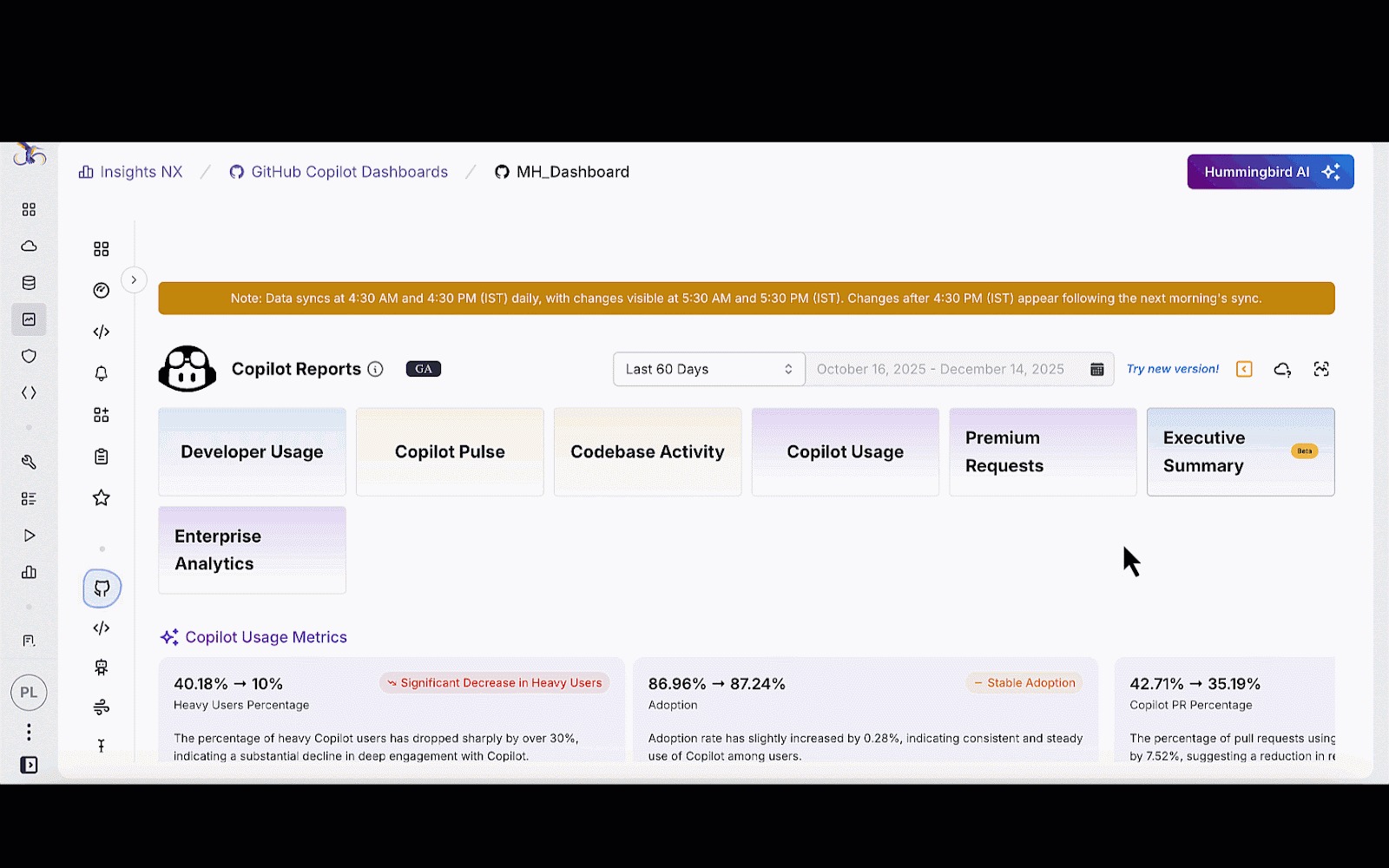Click the fullscreen scan icon near the date controls
Screen dimensions: 1389x868
1321,369
